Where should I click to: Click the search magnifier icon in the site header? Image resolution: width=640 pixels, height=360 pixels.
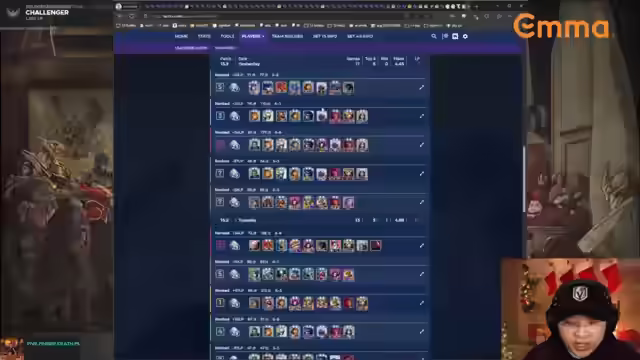434,36
